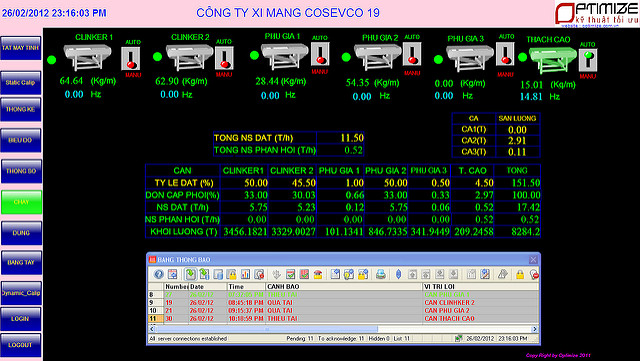
Task: Toggle PHU GIA 2 AUTO/MANU switch
Action: coord(412,54)
